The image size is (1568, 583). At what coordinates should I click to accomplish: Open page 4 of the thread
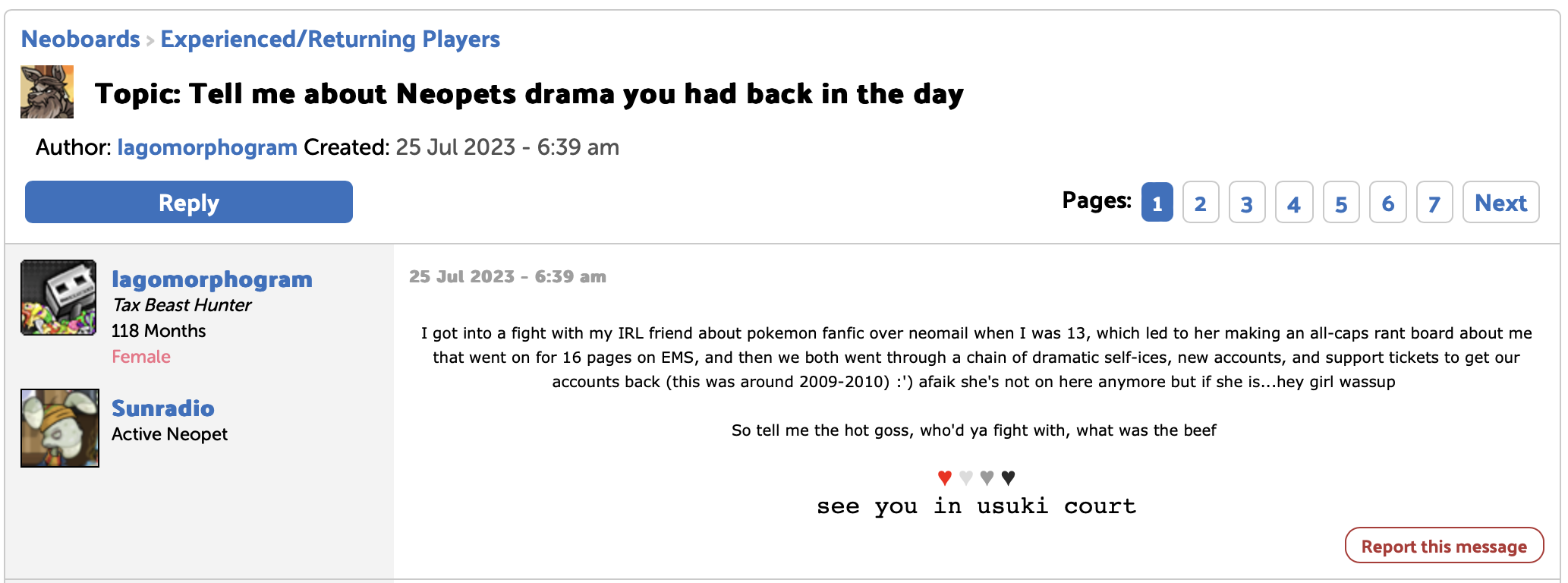pyautogui.click(x=1294, y=203)
